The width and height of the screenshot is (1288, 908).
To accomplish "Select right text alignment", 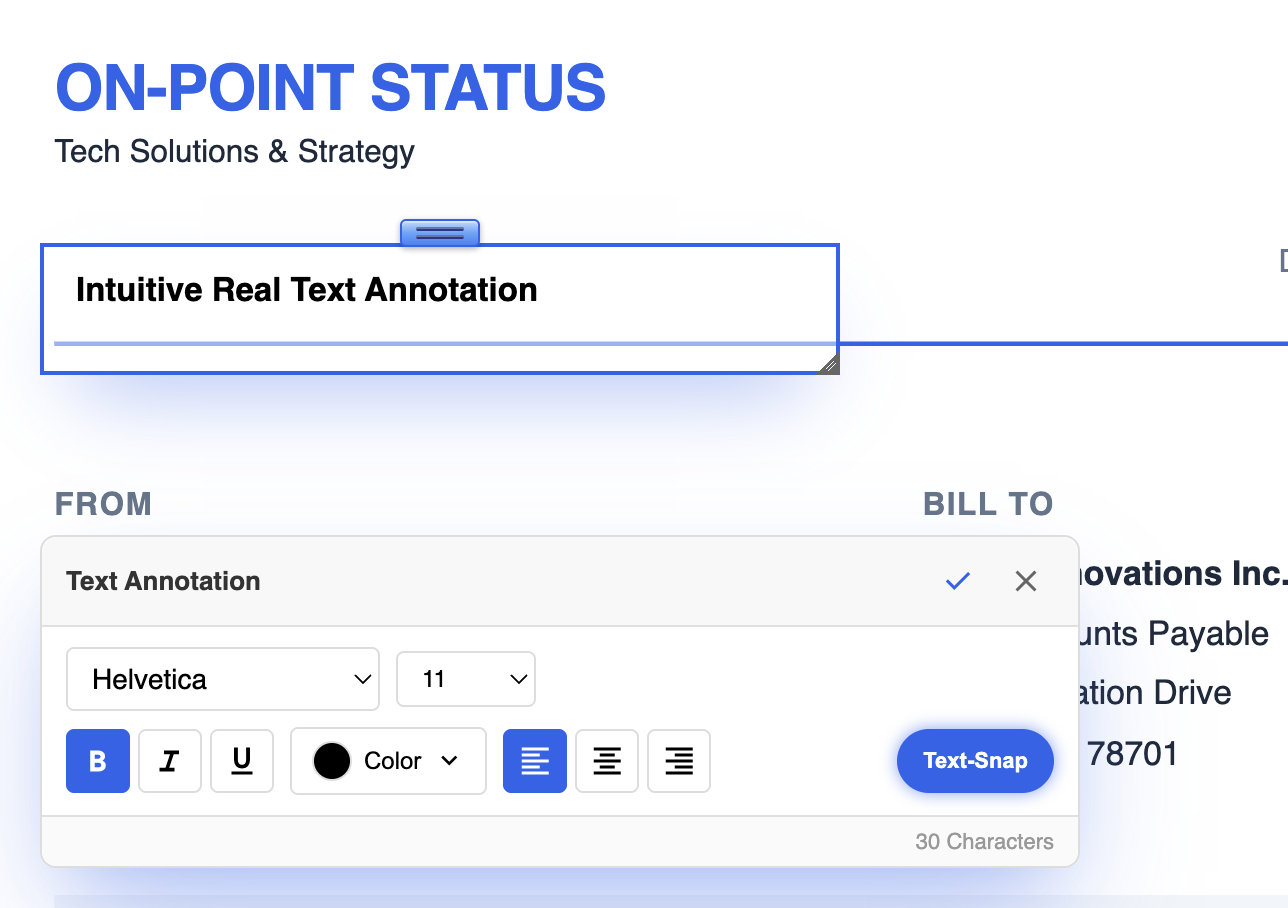I will coord(678,761).
